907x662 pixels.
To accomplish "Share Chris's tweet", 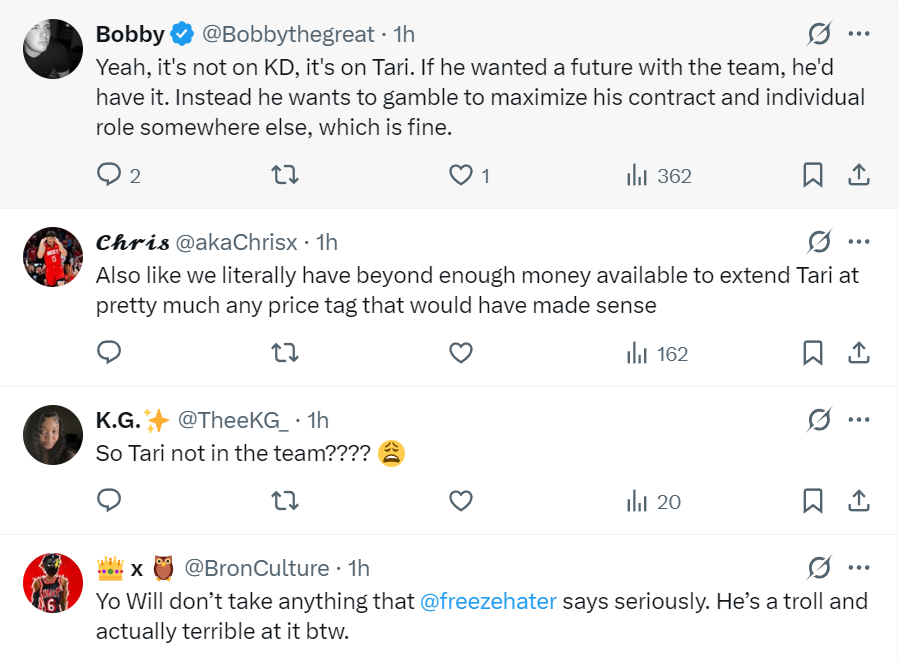I will tap(858, 353).
